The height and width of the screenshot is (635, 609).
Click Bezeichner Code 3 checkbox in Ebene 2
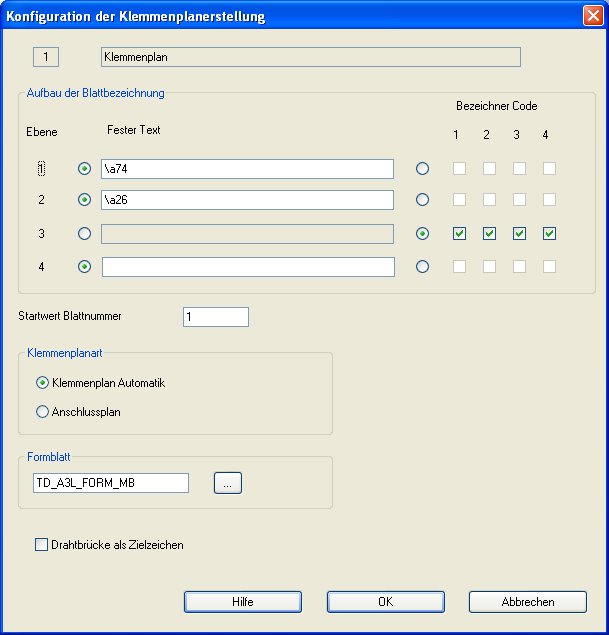519,200
